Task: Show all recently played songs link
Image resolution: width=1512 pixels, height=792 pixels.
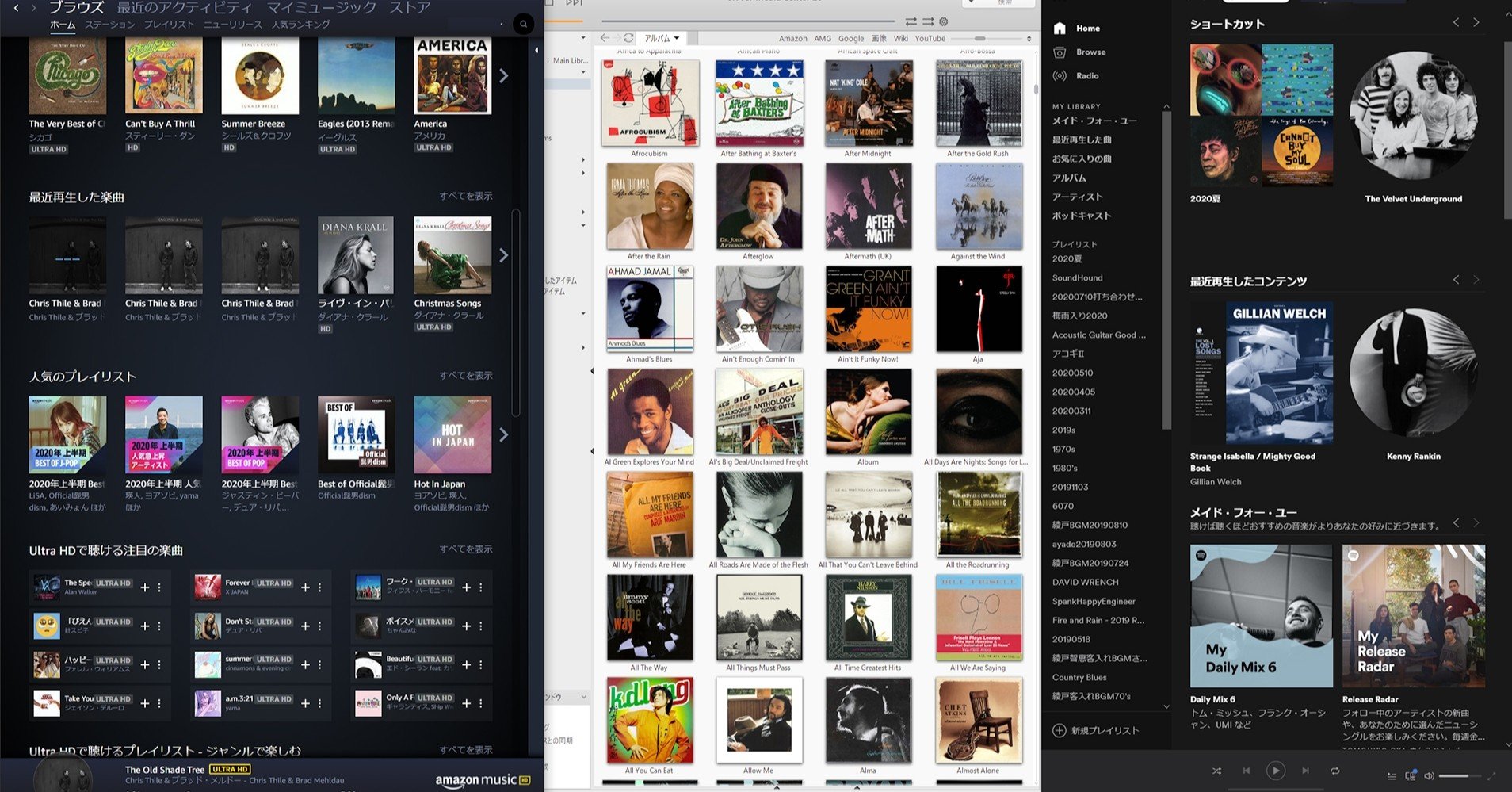Action: pyautogui.click(x=466, y=196)
